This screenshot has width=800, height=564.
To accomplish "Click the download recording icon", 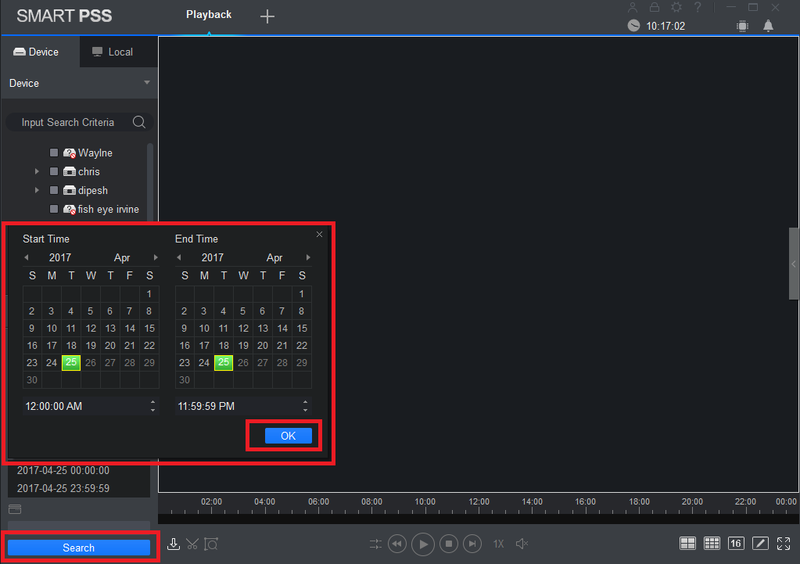I will click(173, 544).
